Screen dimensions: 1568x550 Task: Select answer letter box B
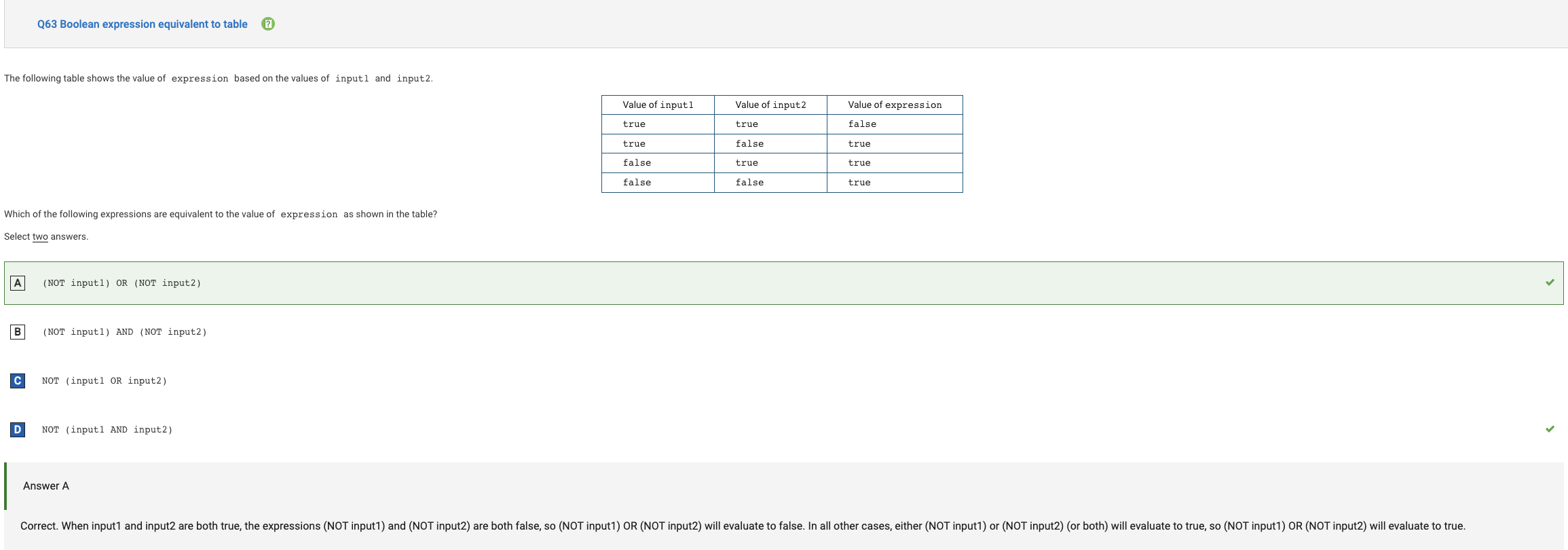click(18, 332)
